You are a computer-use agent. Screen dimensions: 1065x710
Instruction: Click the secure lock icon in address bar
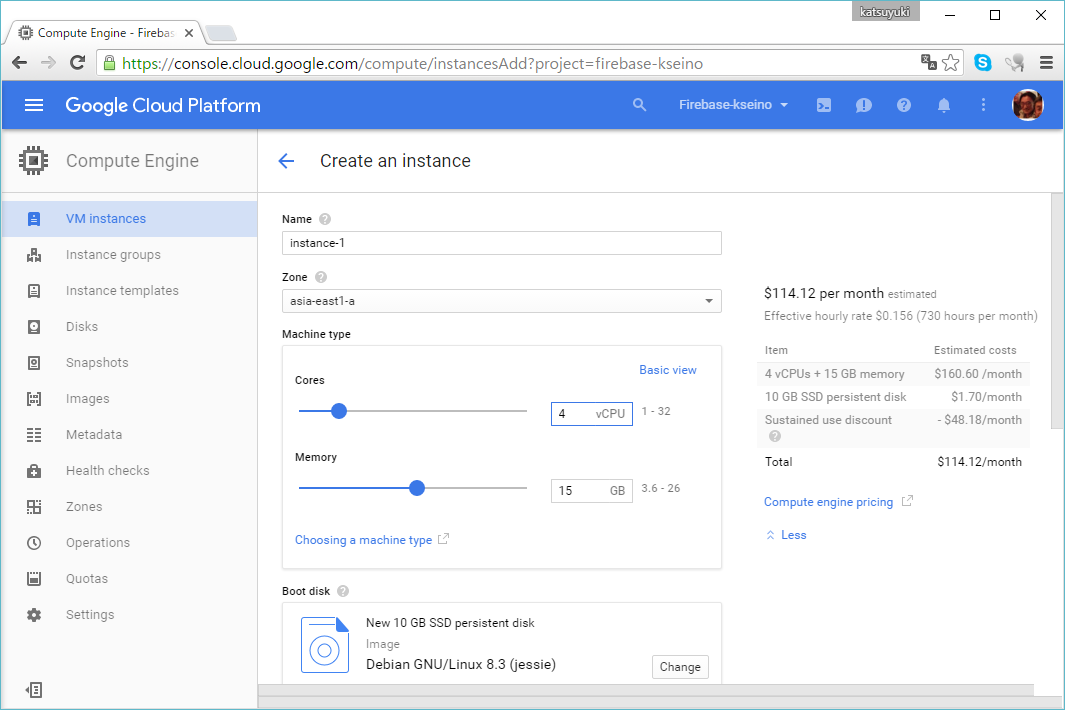tap(109, 63)
